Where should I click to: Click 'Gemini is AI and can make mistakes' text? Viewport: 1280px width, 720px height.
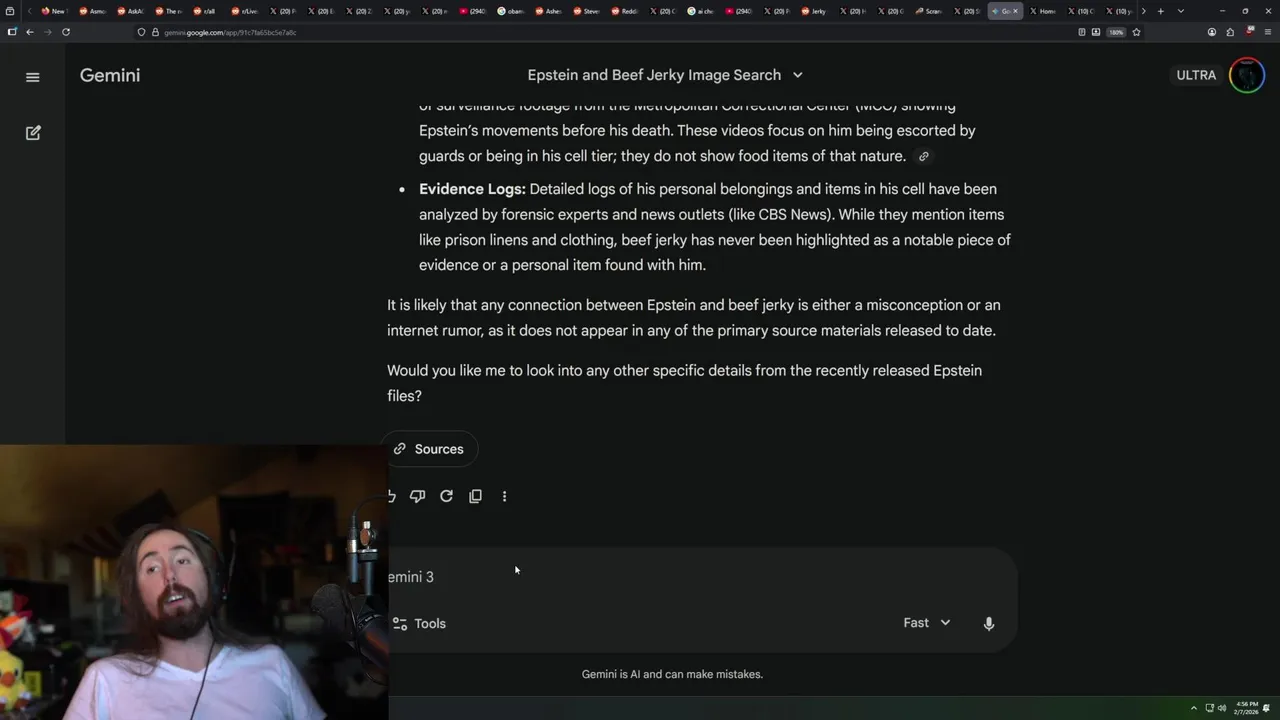pyautogui.click(x=672, y=674)
